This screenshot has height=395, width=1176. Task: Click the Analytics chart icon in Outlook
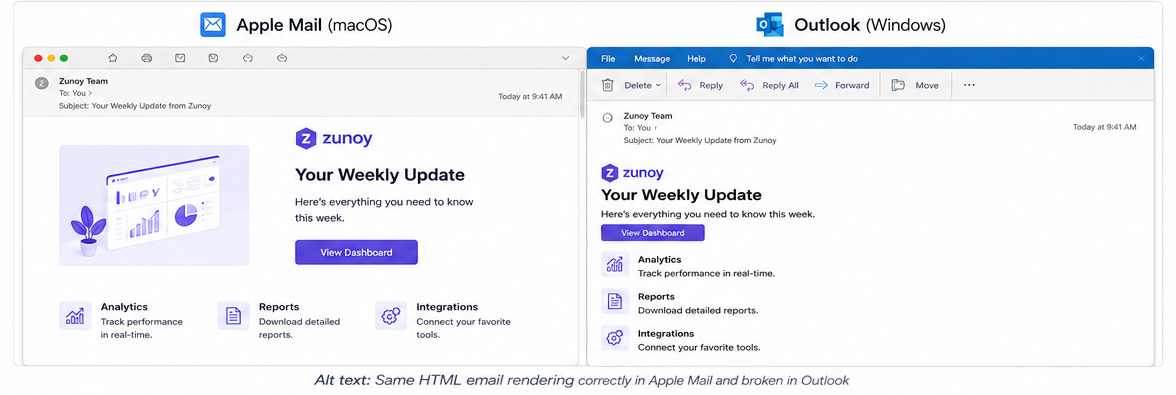coord(615,264)
